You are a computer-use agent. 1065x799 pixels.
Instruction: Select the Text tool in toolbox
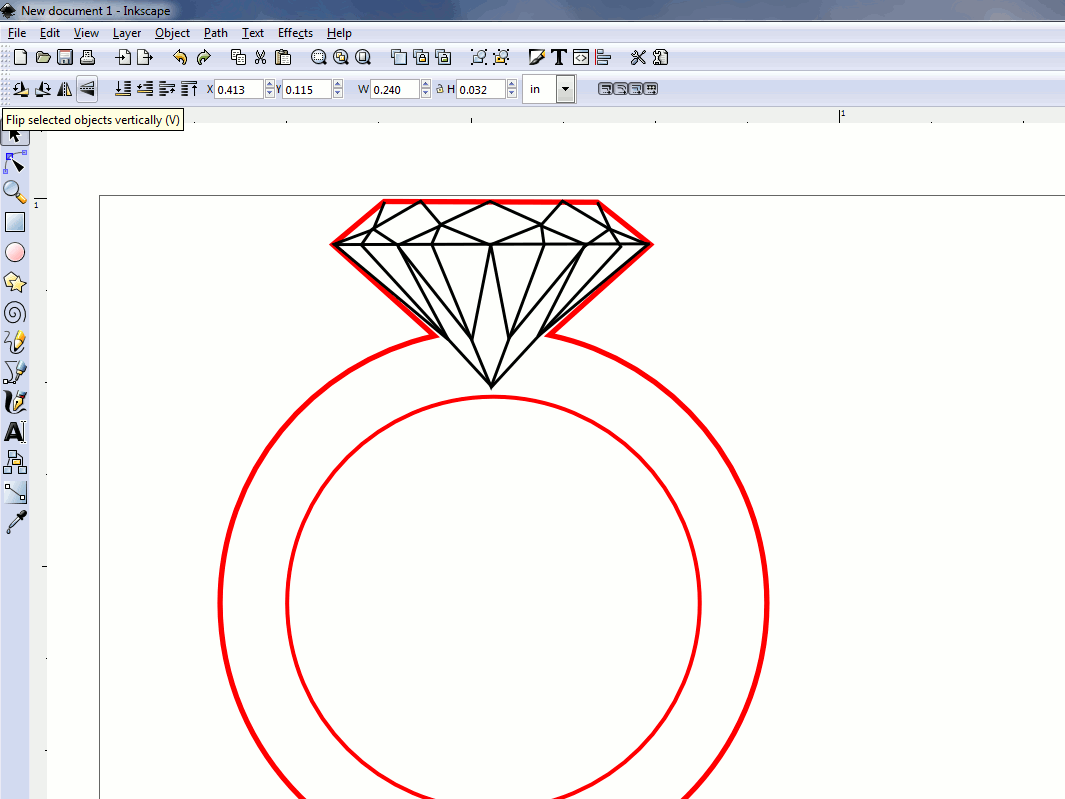point(15,432)
